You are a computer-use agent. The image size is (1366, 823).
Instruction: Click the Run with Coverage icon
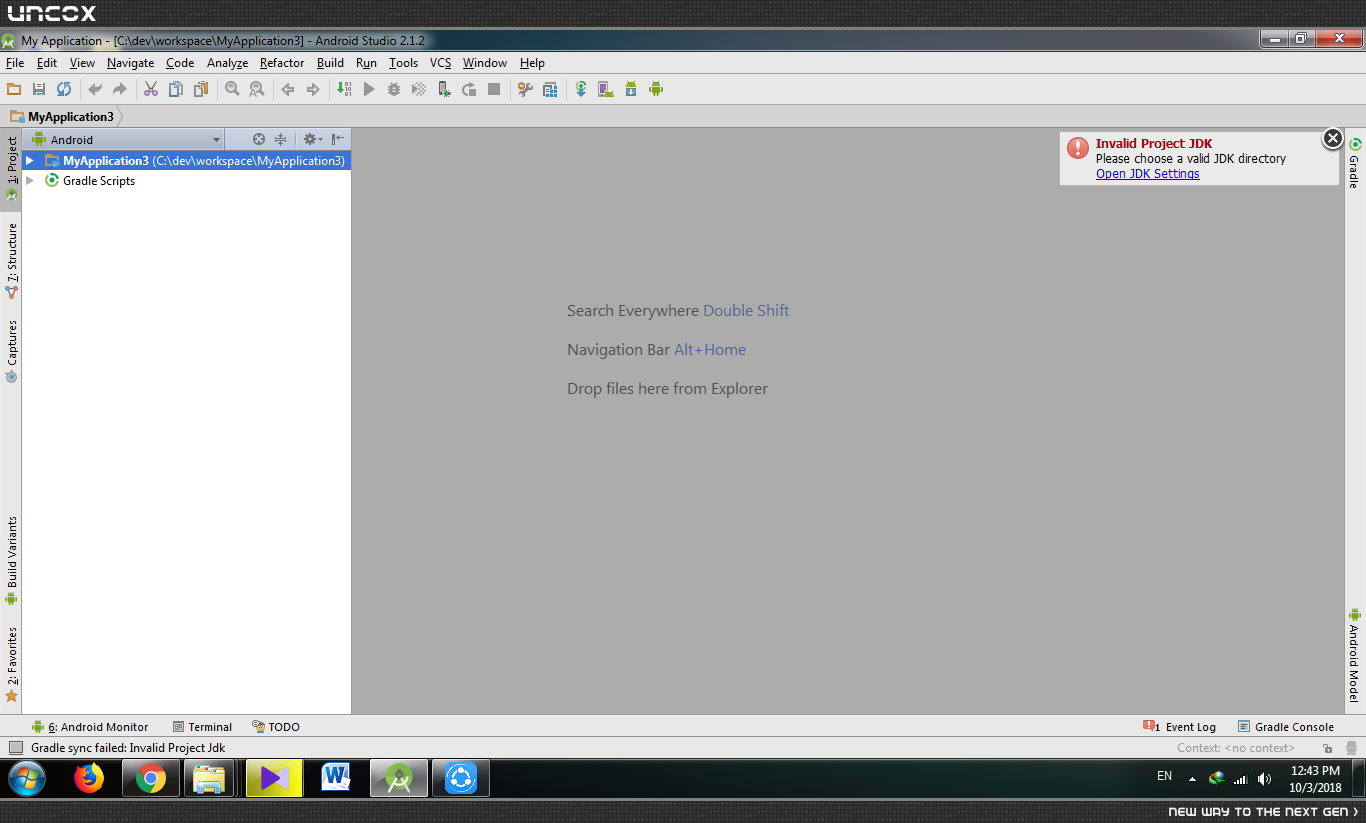pos(419,89)
